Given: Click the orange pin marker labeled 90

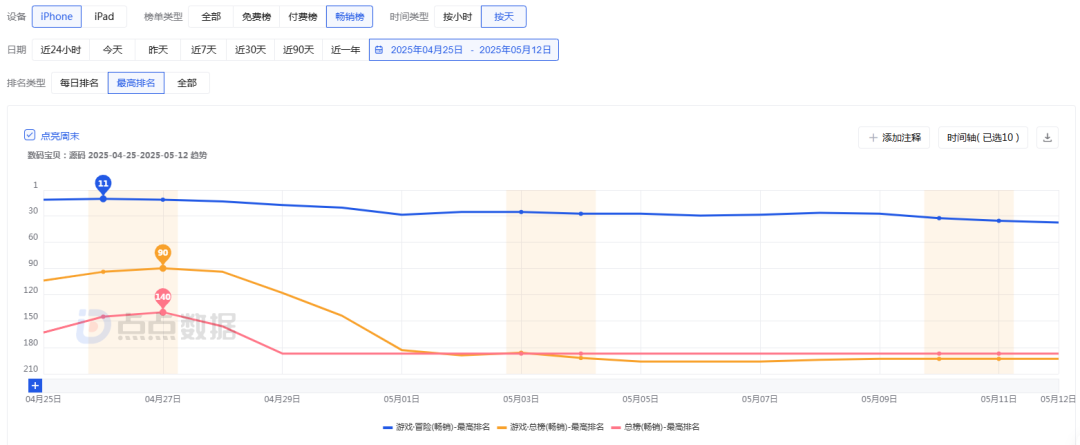Looking at the screenshot, I should [x=163, y=253].
